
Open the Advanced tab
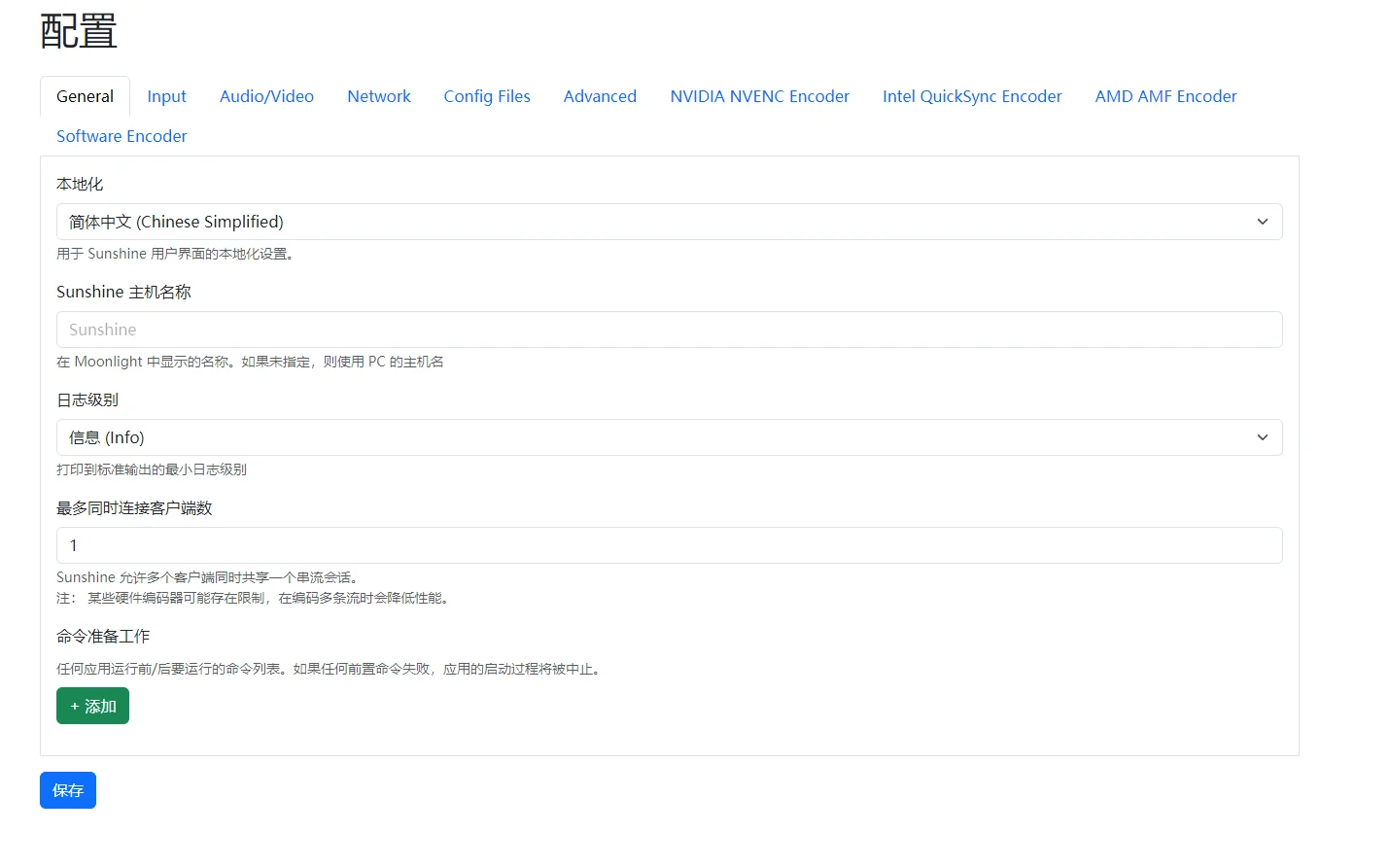600,96
